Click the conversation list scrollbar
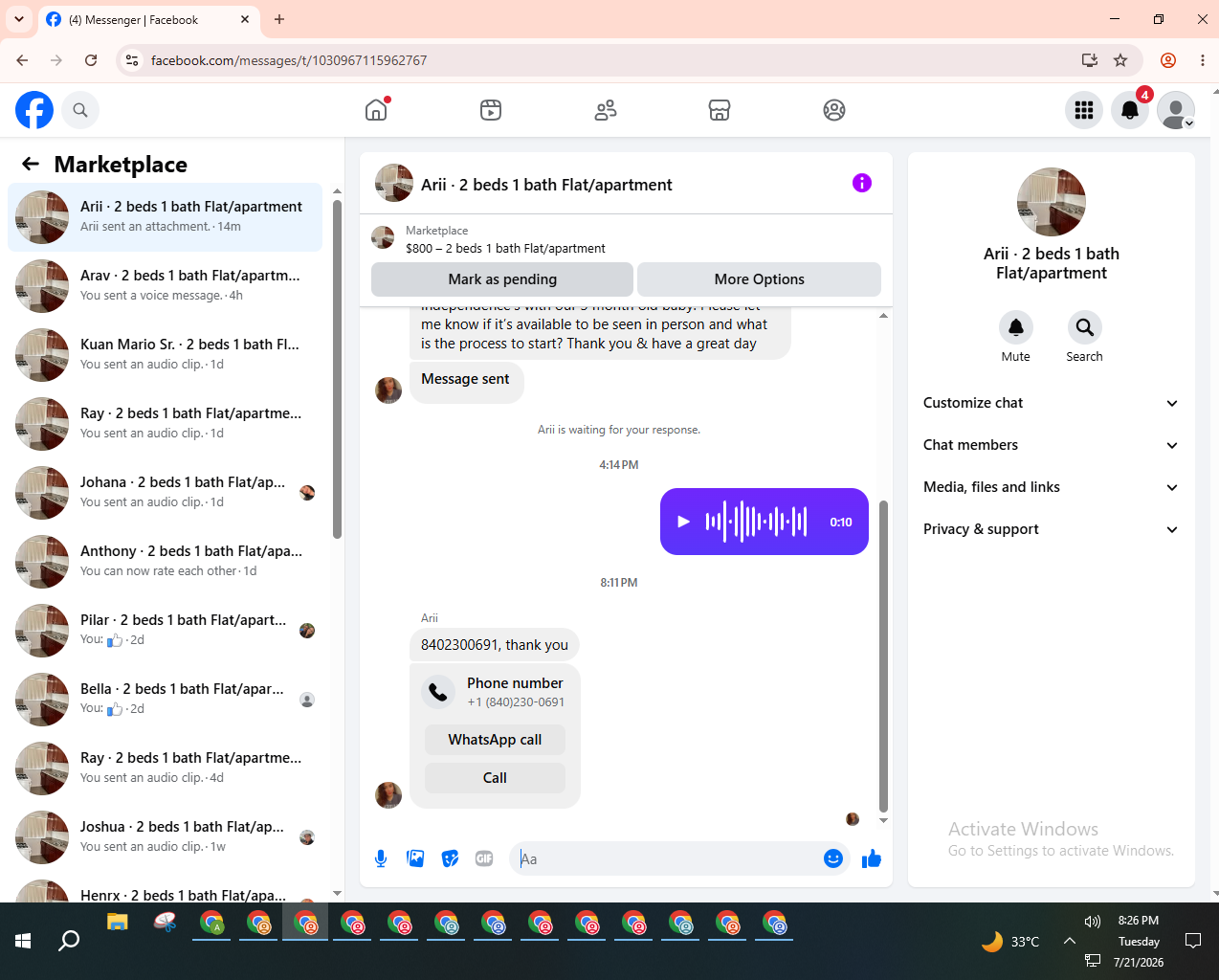1219x980 pixels. (x=337, y=369)
